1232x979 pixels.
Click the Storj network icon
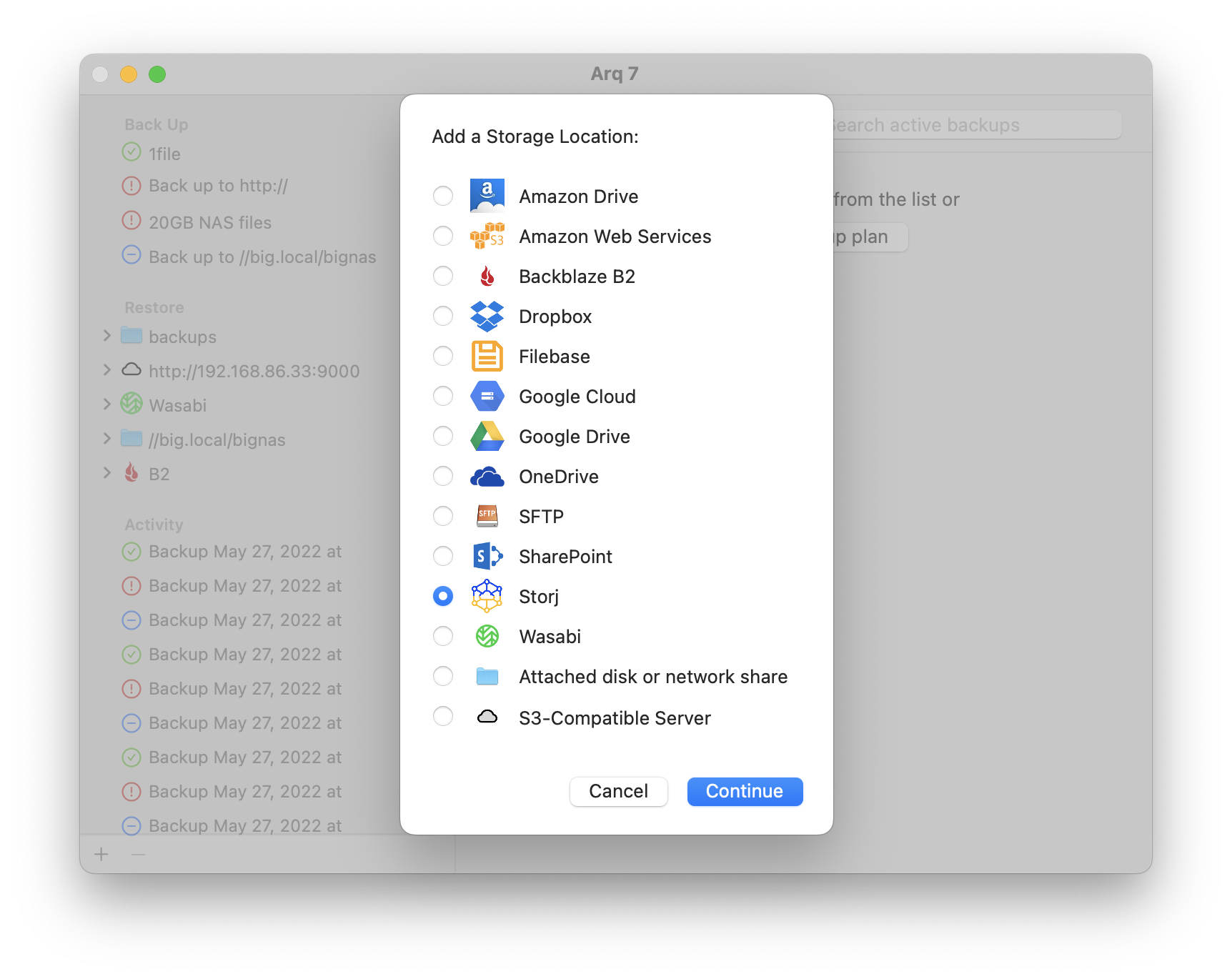pyautogui.click(x=487, y=596)
